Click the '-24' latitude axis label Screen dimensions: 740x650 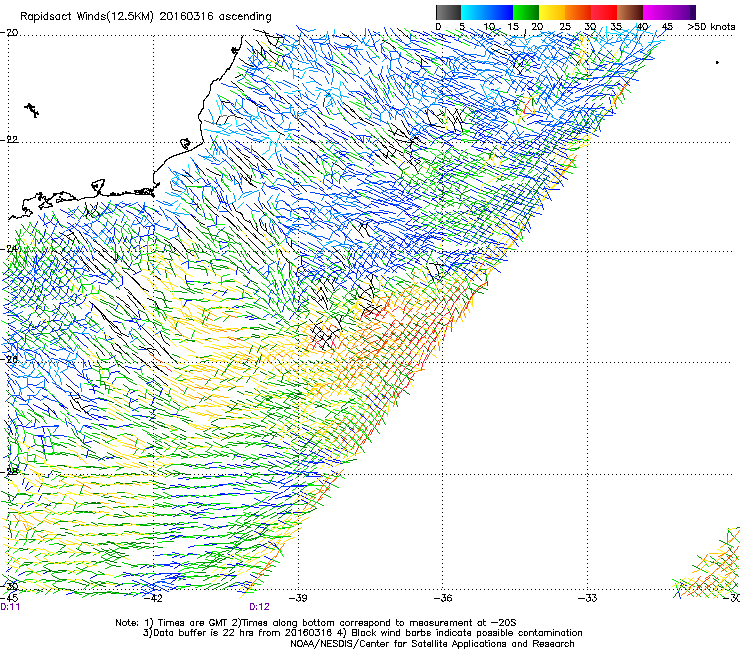(9, 248)
